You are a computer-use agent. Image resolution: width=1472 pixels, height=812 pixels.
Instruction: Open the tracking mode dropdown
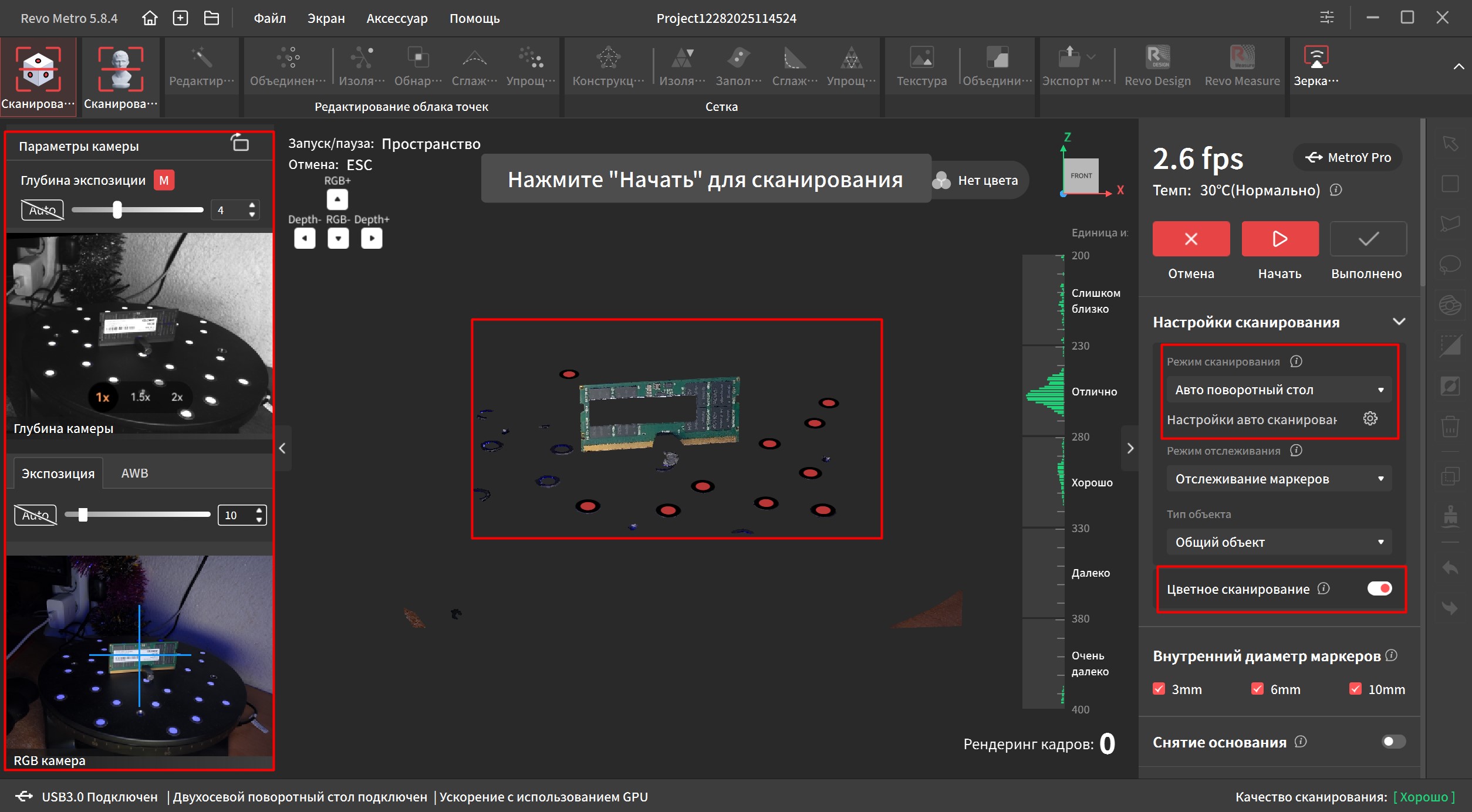click(1278, 479)
